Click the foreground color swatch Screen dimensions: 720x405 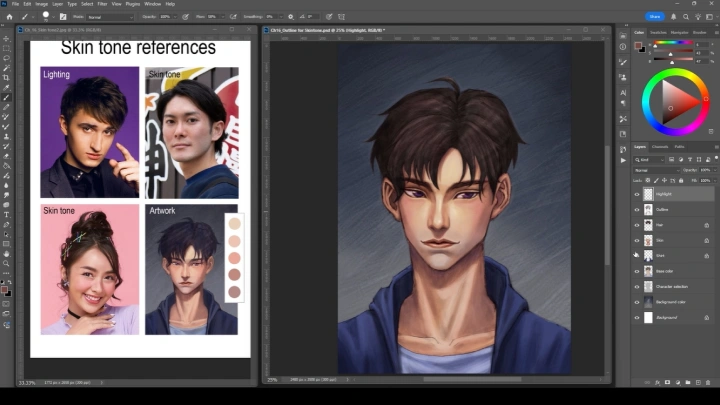tap(5, 287)
